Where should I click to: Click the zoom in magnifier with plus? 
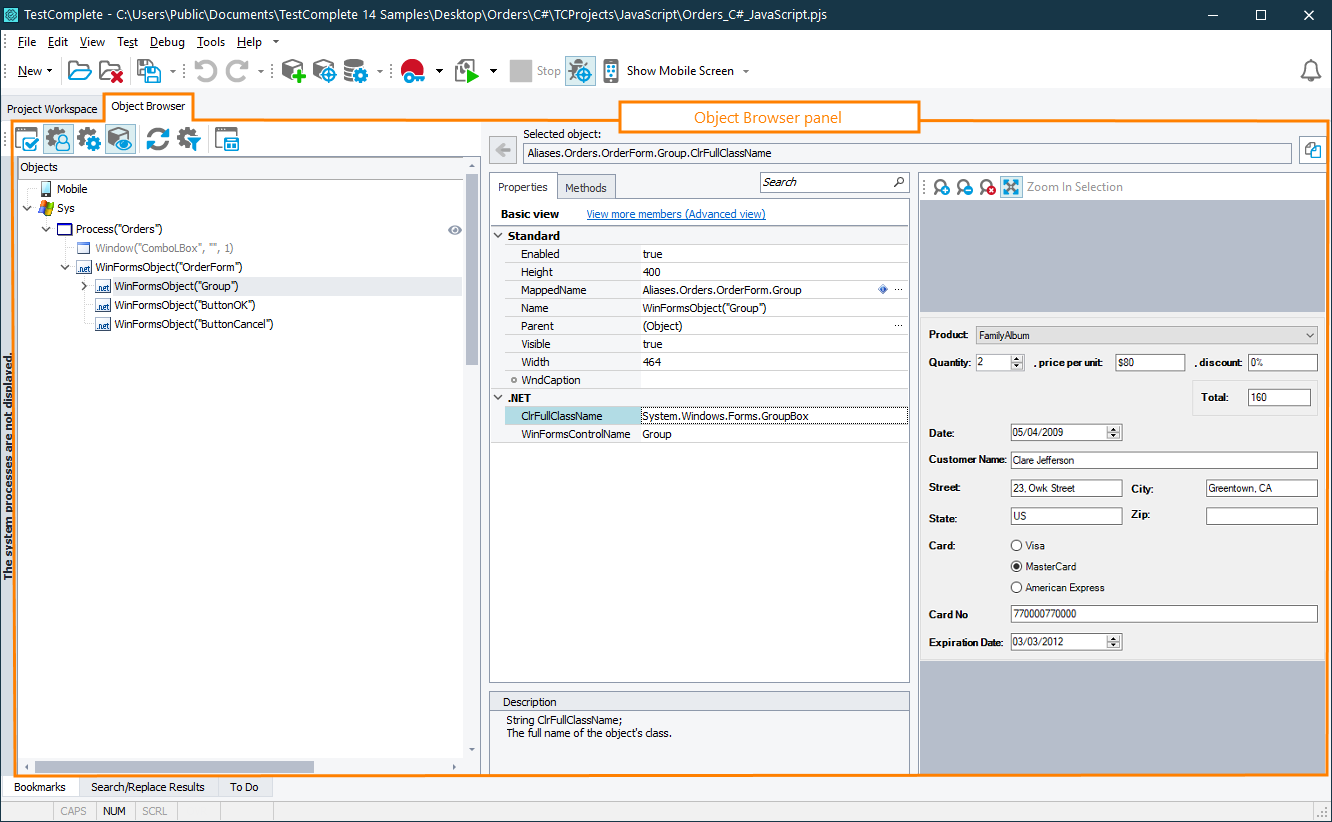941,187
